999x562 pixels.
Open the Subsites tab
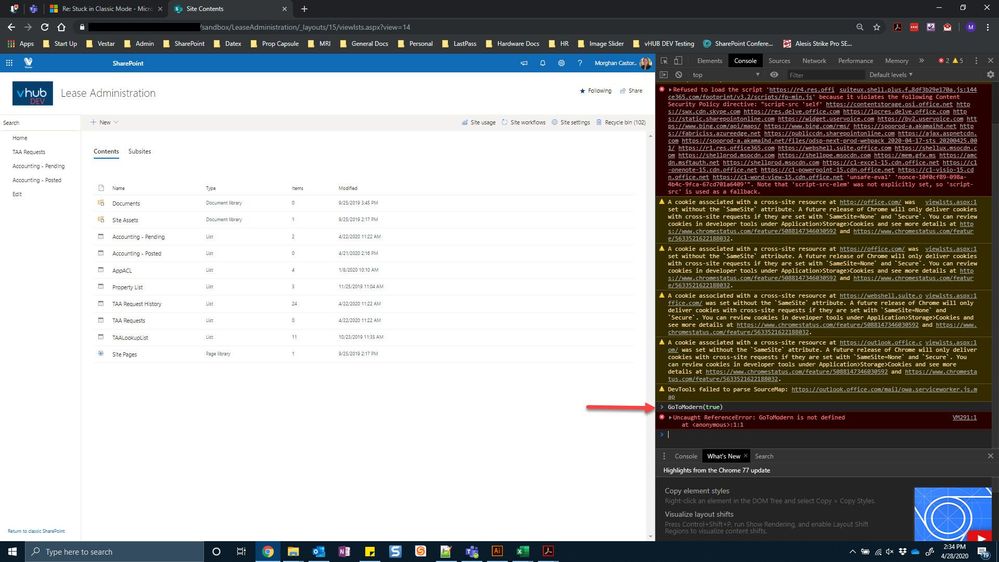pyautogui.click(x=140, y=152)
